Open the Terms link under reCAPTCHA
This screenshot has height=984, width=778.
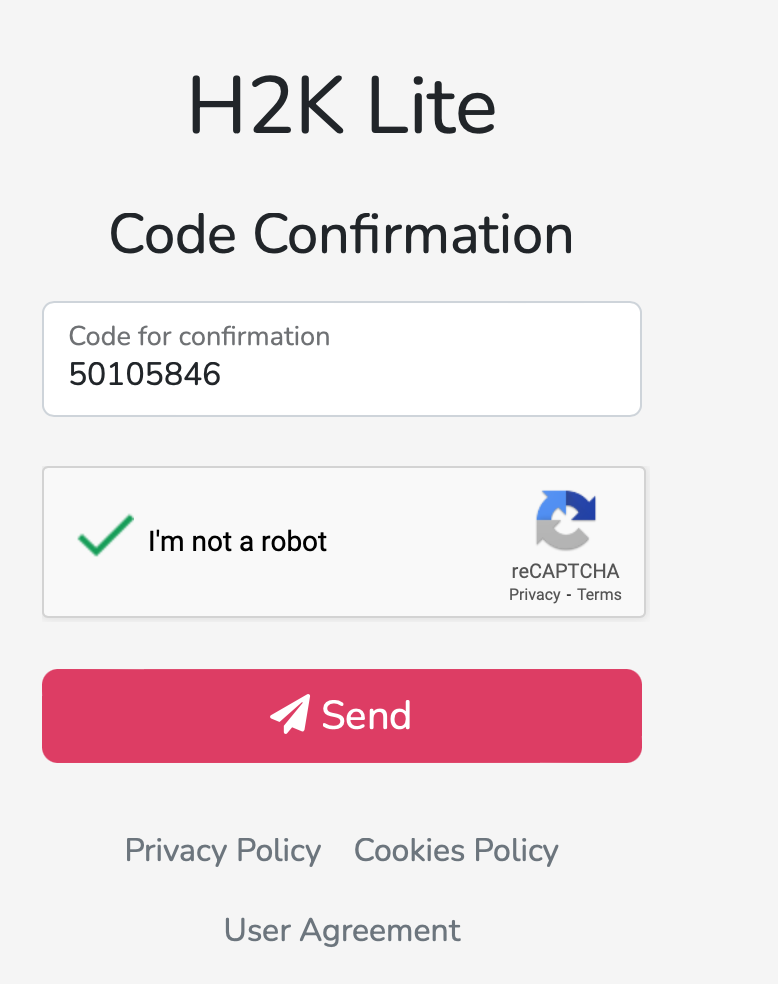599,594
